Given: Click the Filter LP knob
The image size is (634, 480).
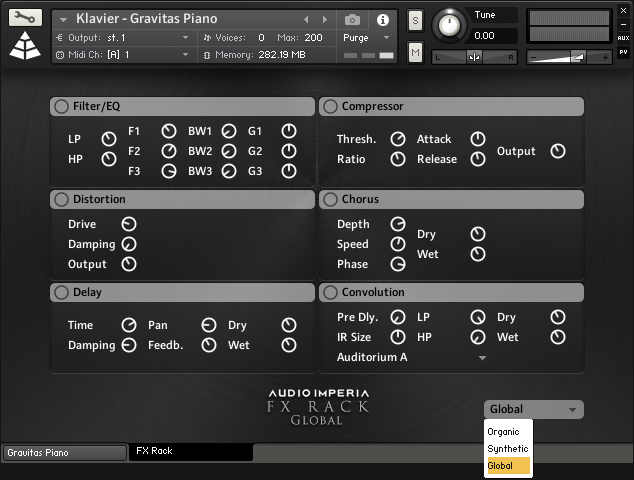Looking at the screenshot, I should coord(109,139).
